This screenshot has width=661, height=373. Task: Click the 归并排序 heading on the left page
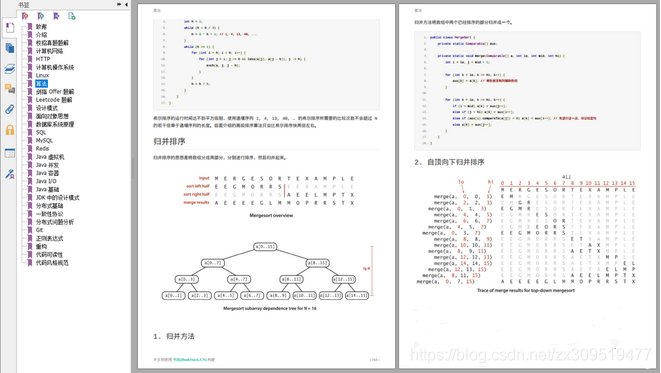click(x=169, y=142)
